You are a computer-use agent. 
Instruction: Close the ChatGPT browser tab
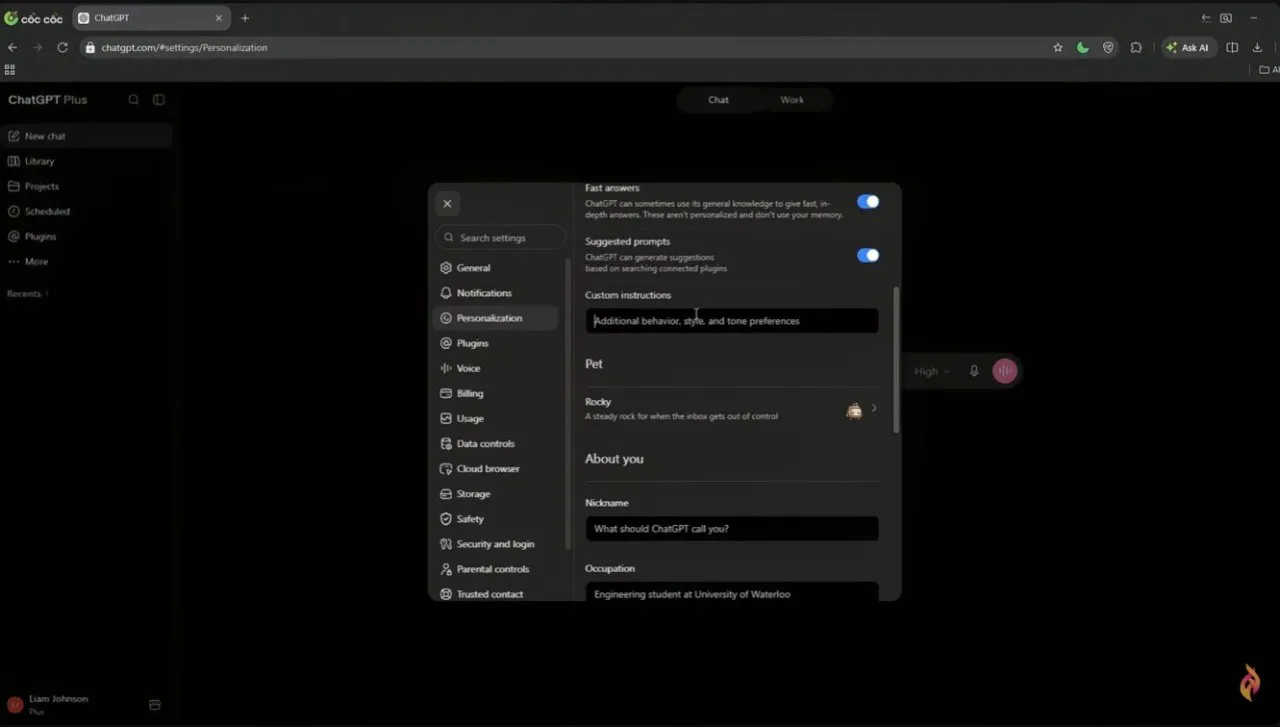[219, 18]
